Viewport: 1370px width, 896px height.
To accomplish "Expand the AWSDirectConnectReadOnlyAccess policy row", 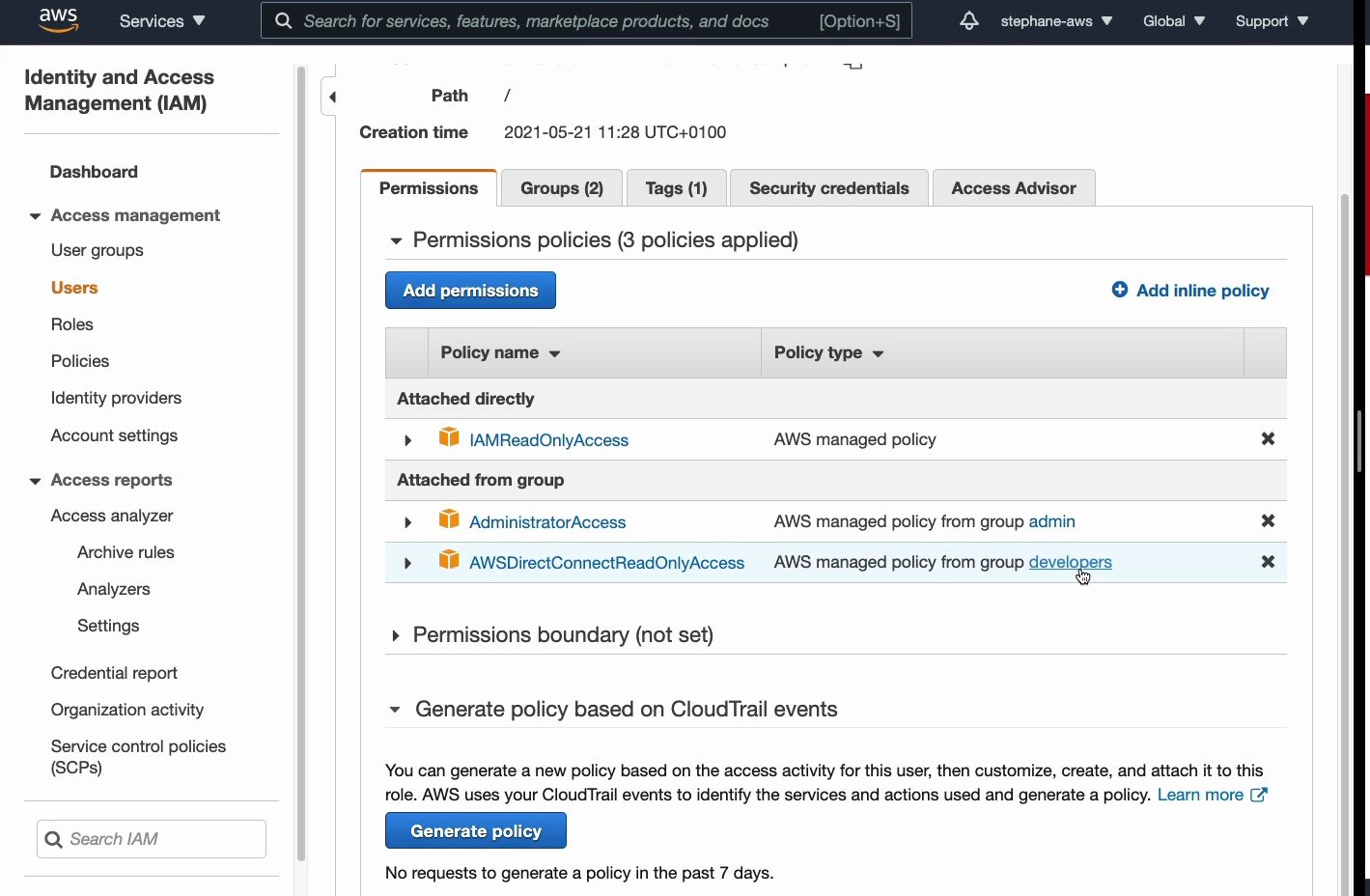I will pyautogui.click(x=407, y=563).
